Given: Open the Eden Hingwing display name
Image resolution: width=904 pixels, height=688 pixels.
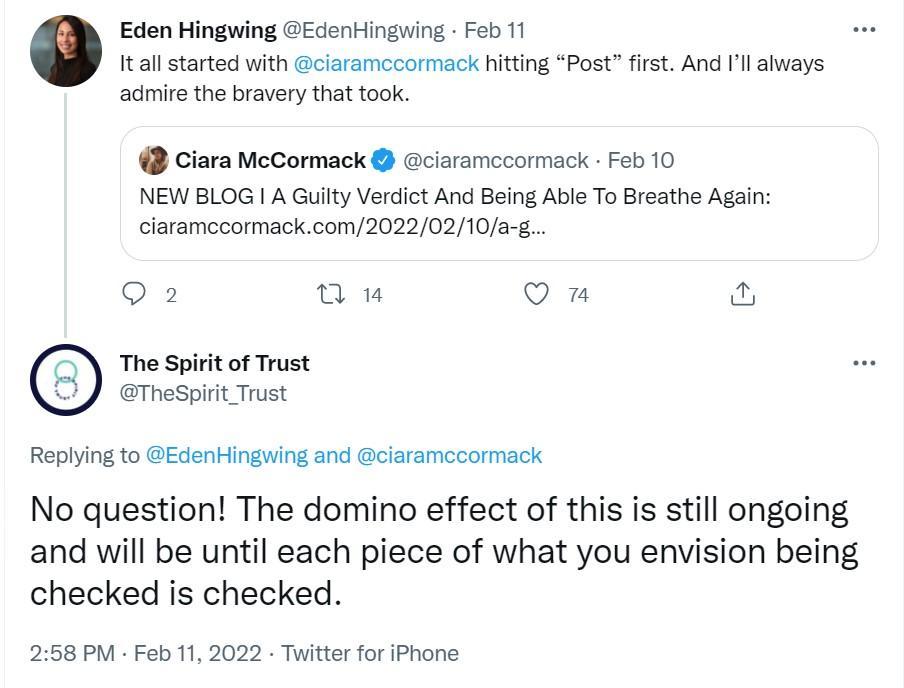Looking at the screenshot, I should tap(198, 30).
